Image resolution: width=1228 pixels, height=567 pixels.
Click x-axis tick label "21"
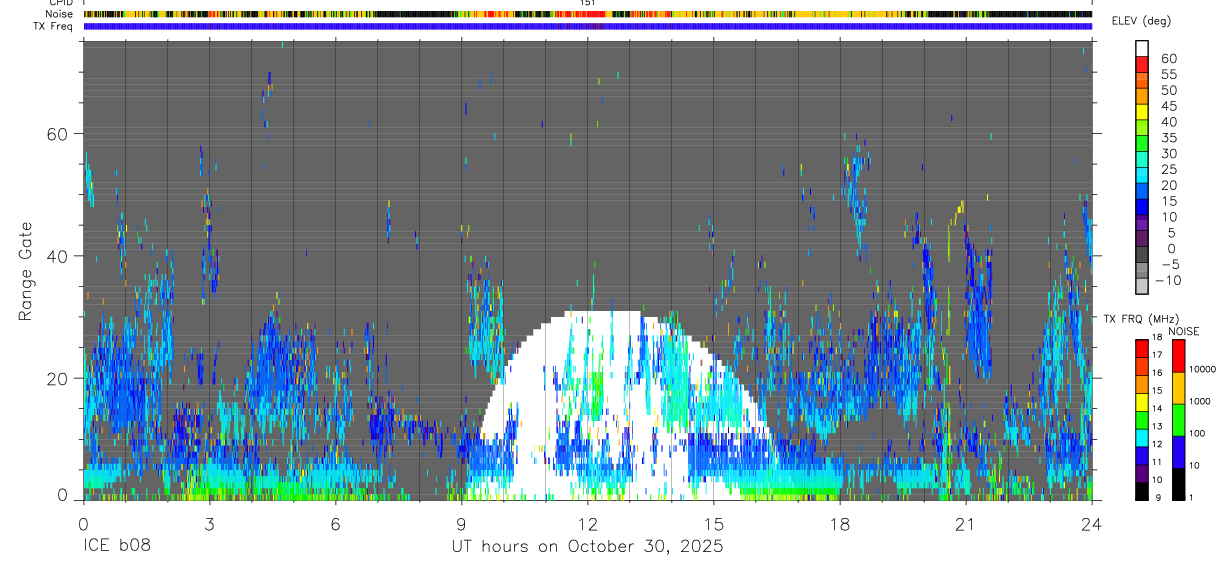click(x=966, y=523)
